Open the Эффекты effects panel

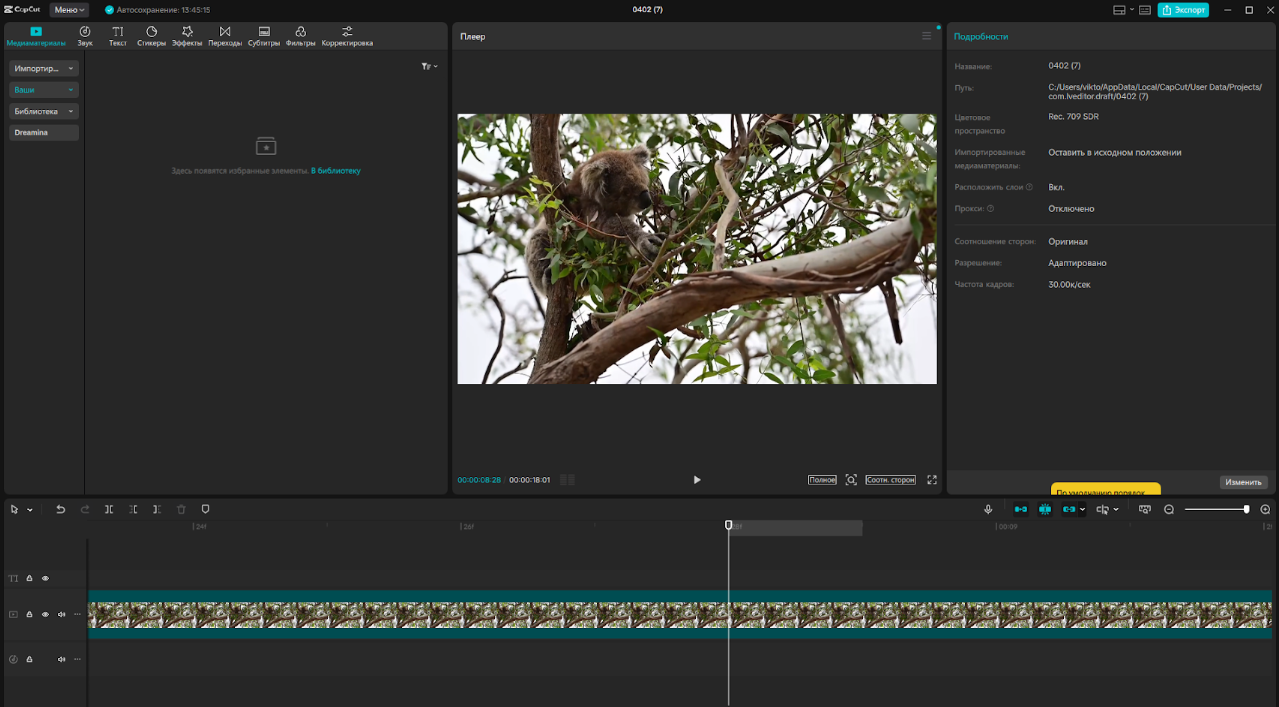(x=187, y=36)
